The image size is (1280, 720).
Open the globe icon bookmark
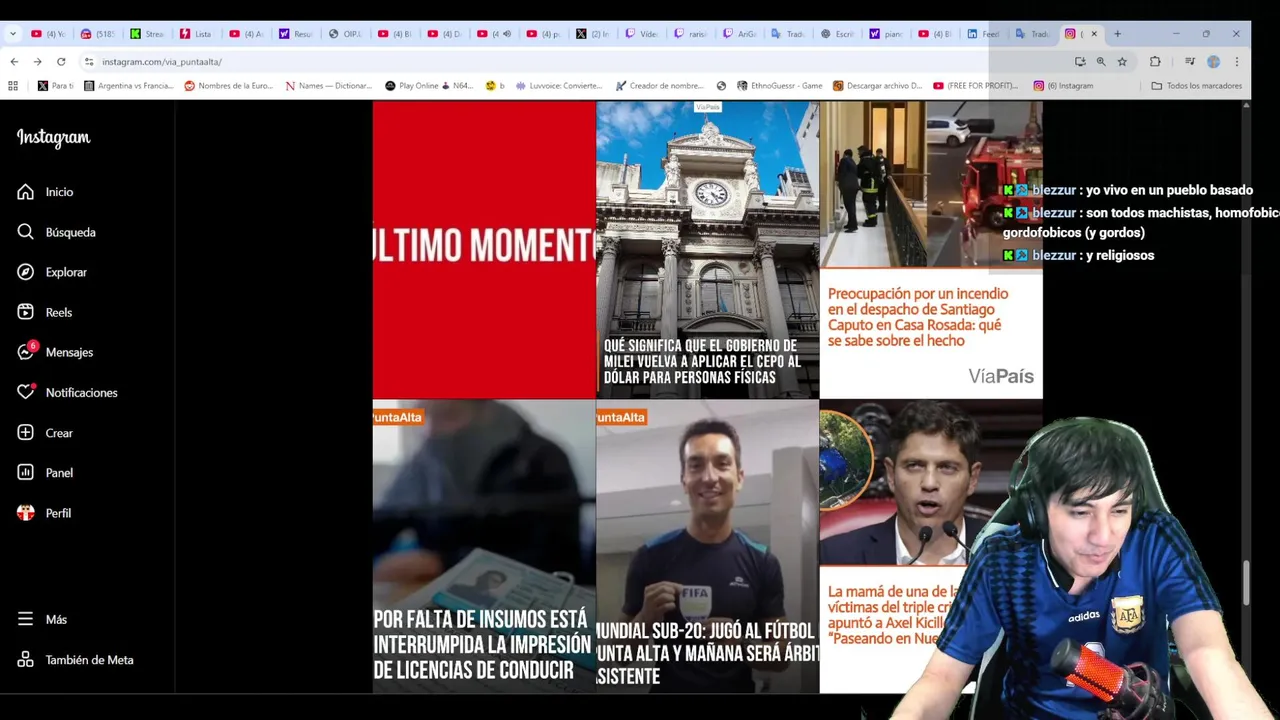coord(721,86)
